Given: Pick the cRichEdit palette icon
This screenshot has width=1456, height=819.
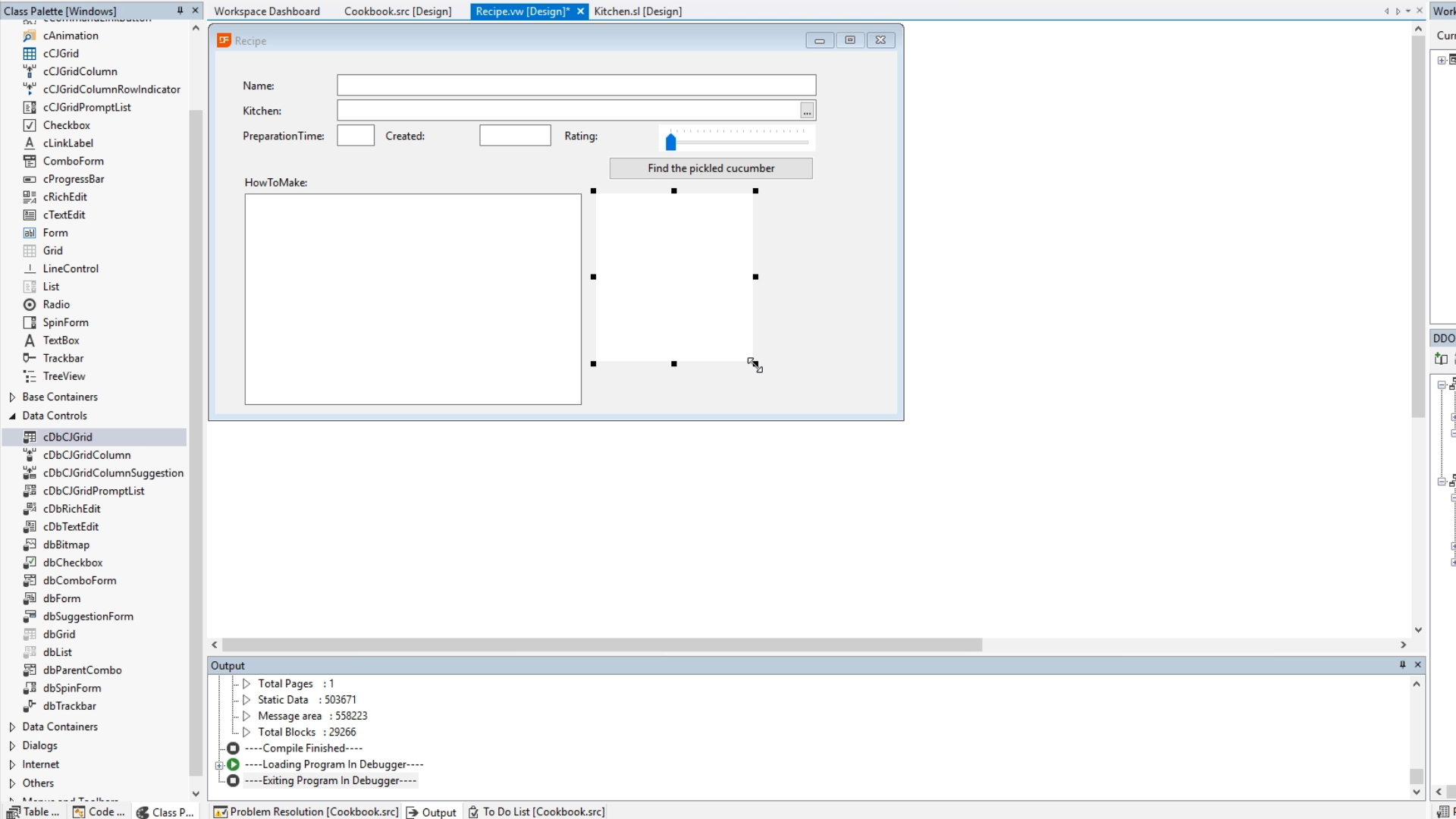Looking at the screenshot, I should point(30,196).
